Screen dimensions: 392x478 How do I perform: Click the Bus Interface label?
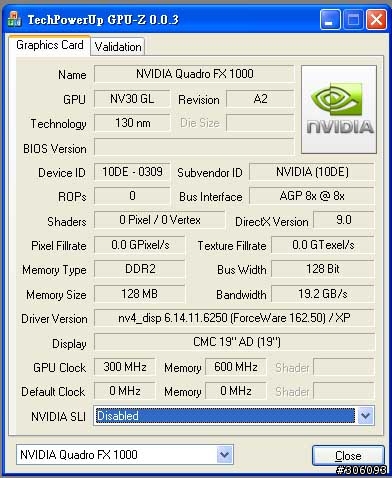coord(211,197)
